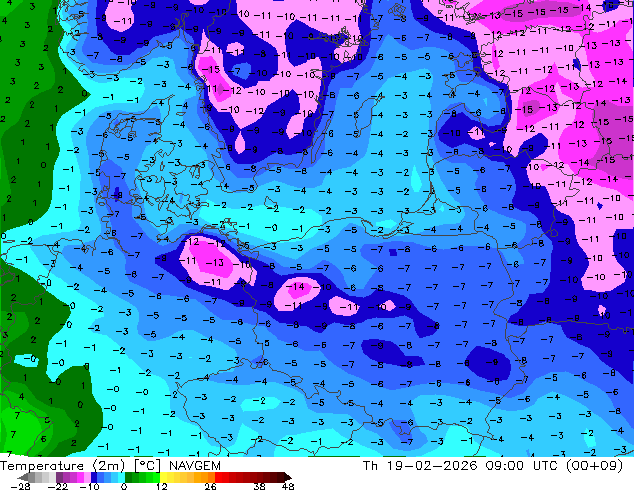Click the '-22' legend scale label

(x=58, y=486)
